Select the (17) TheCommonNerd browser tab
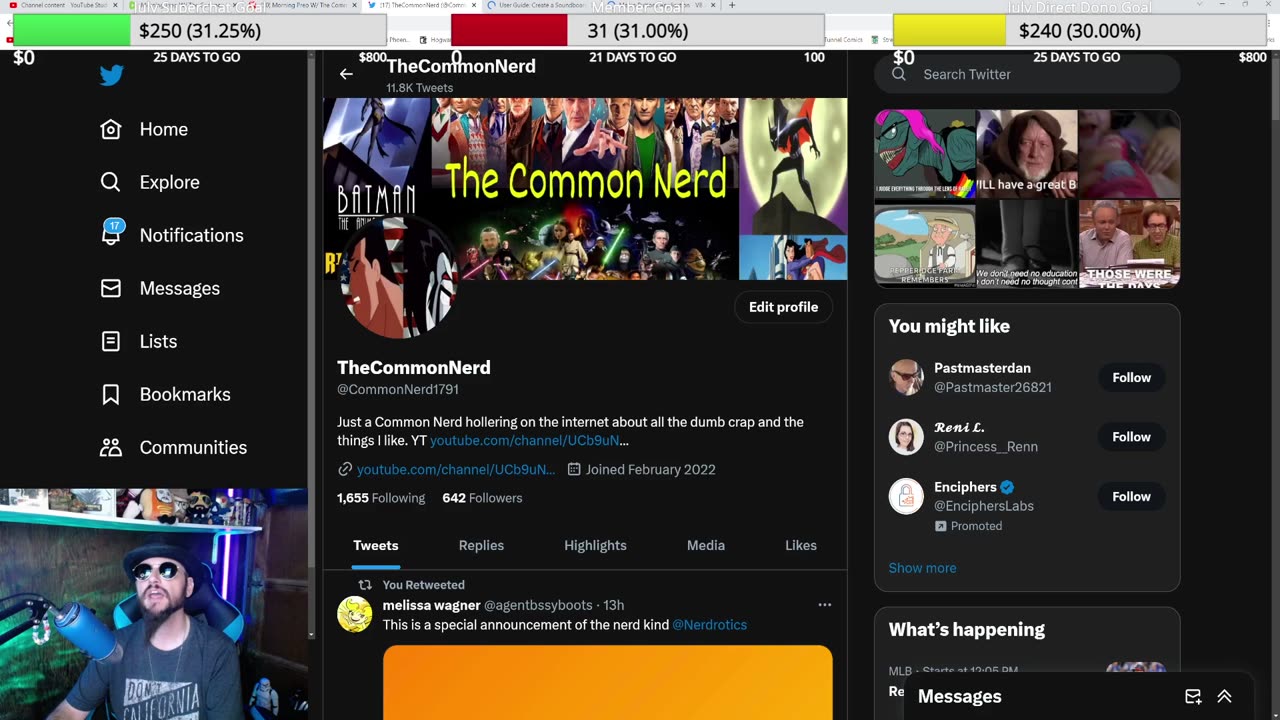Image resolution: width=1280 pixels, height=720 pixels. pos(420,5)
